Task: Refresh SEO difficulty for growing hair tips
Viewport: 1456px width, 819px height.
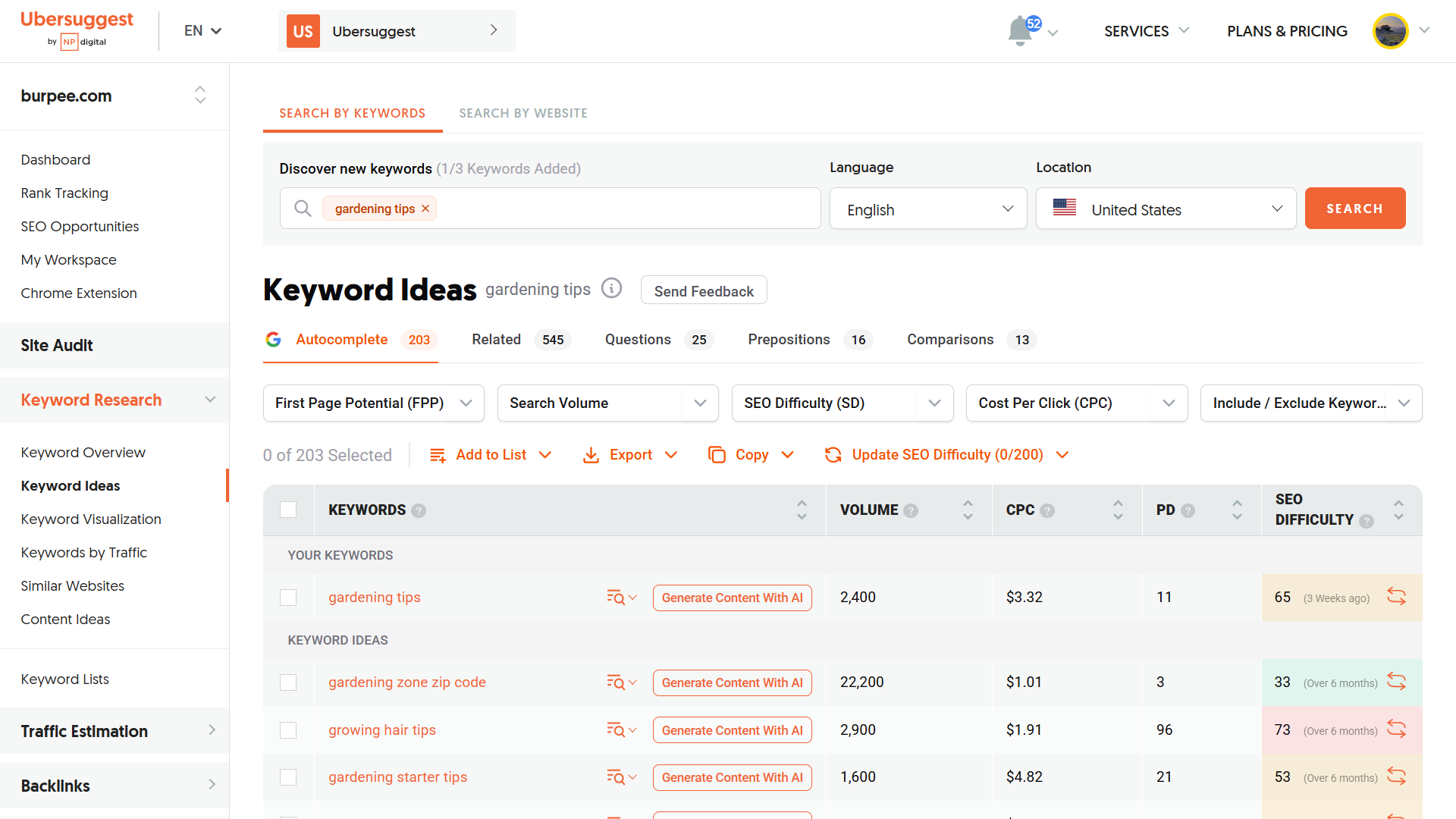Action: pos(1396,730)
